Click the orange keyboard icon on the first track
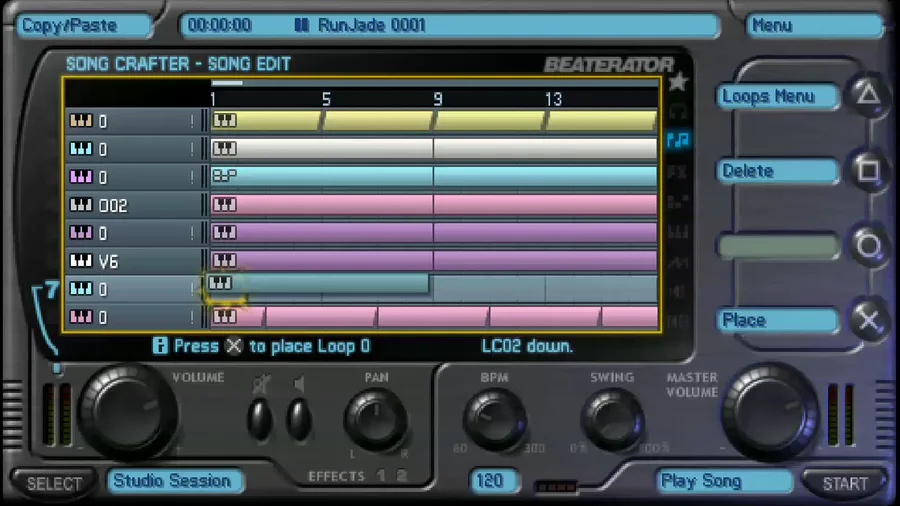This screenshot has height=506, width=900. (x=81, y=120)
